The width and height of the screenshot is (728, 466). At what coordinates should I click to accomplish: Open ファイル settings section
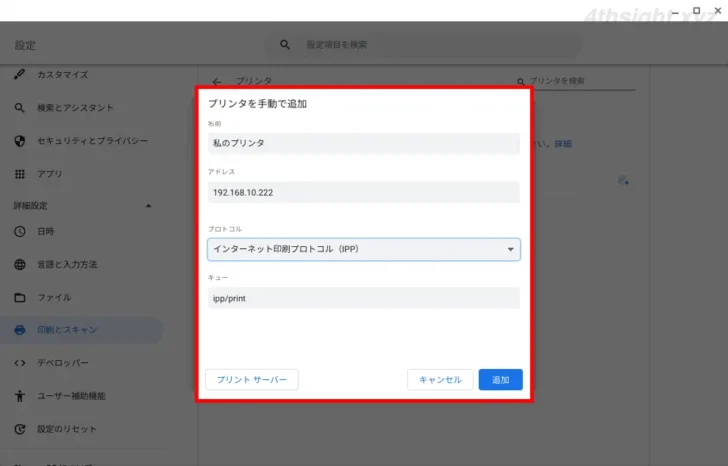pyautogui.click(x=54, y=298)
